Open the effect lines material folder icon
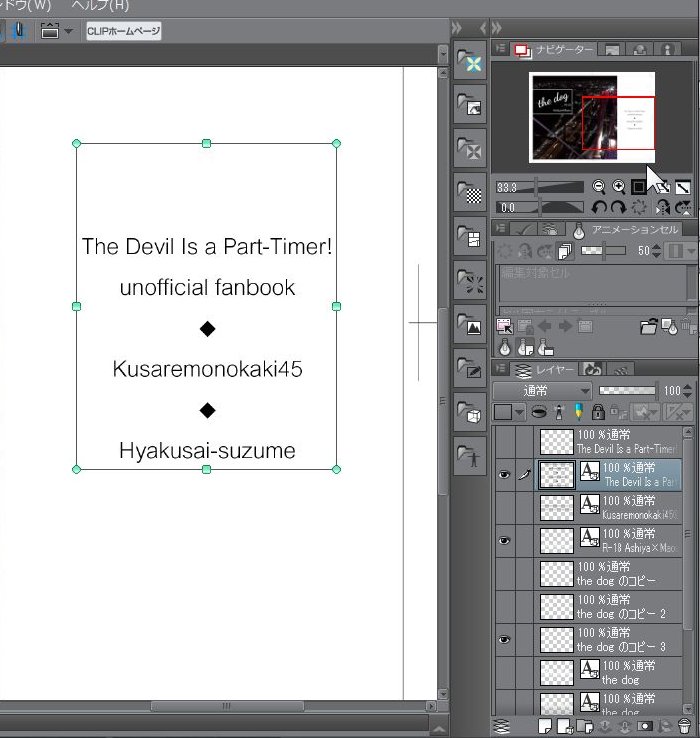 470,280
